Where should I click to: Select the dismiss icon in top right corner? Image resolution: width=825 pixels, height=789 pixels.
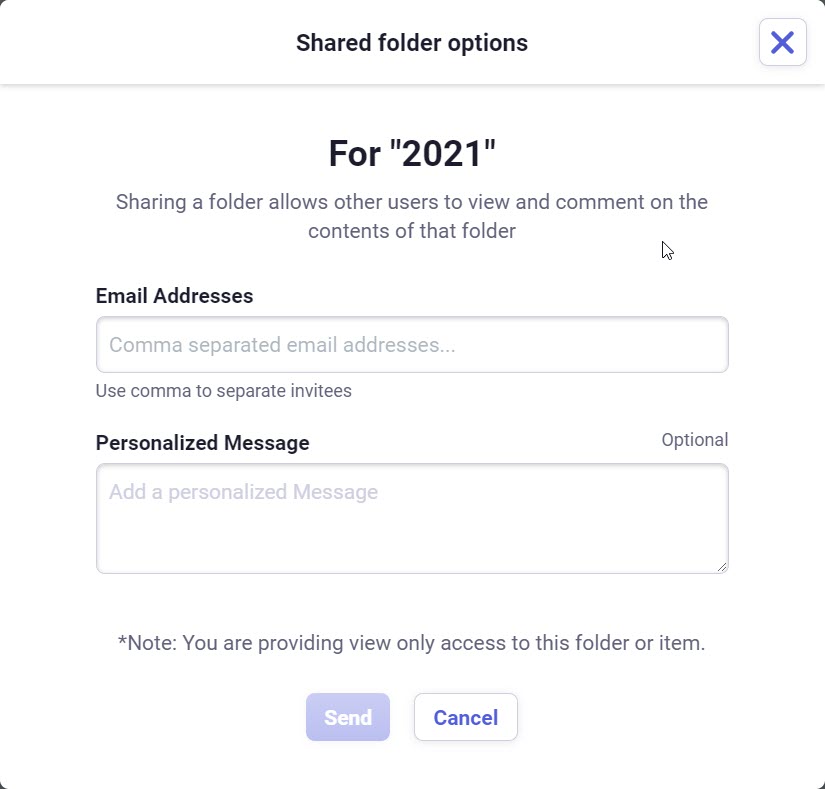tap(782, 42)
